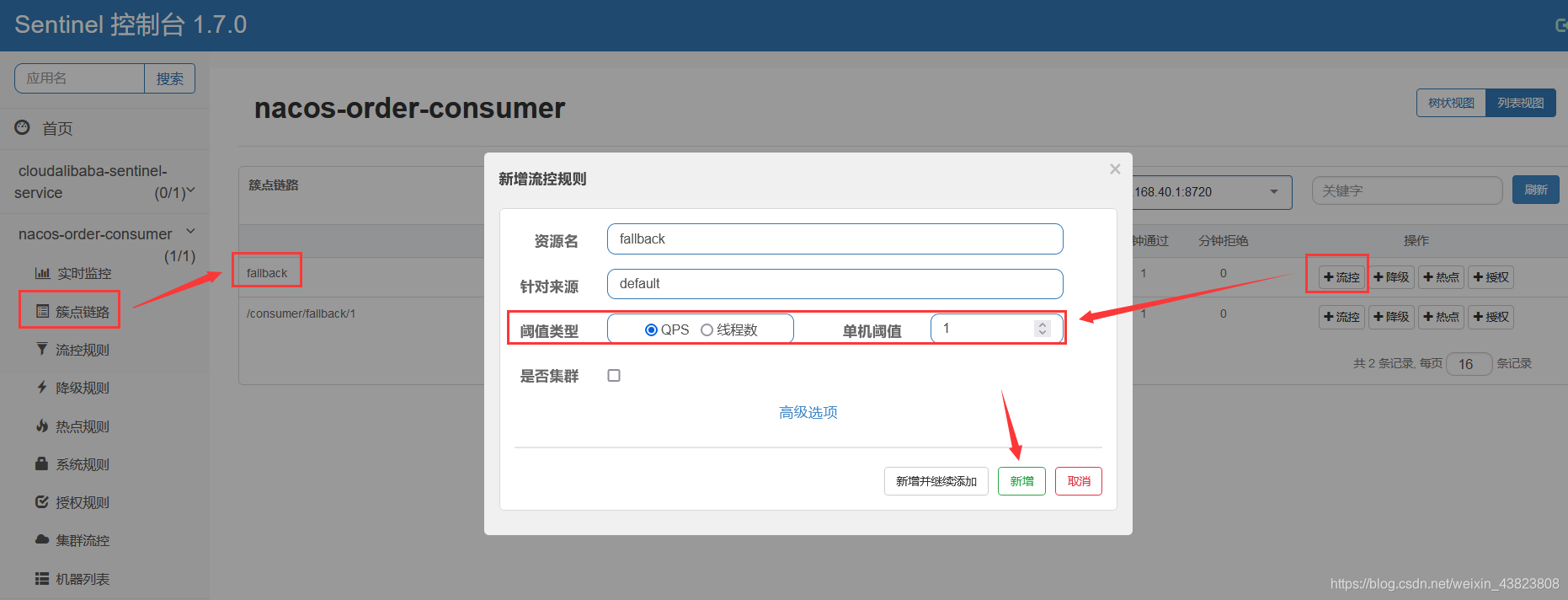
Task: Focus the 应用名 search input
Action: click(80, 78)
